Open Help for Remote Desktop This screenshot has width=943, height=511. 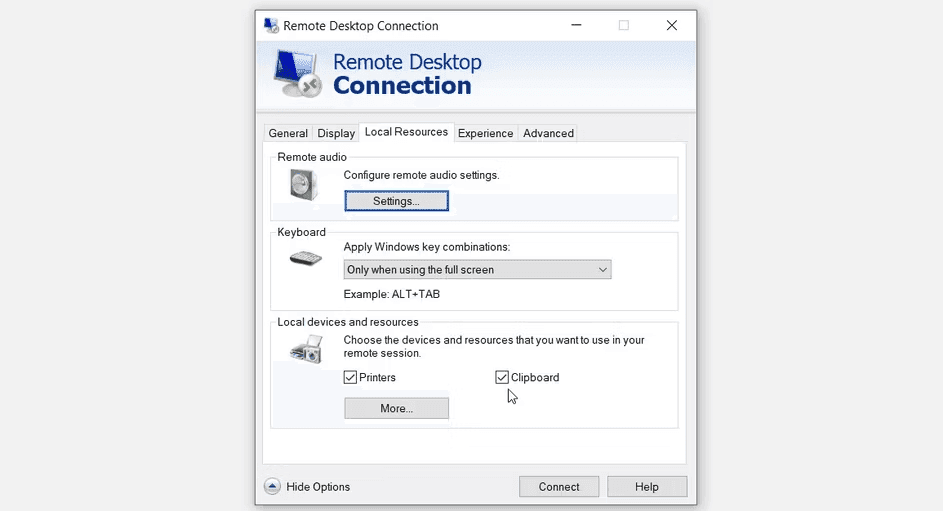pyautogui.click(x=647, y=486)
